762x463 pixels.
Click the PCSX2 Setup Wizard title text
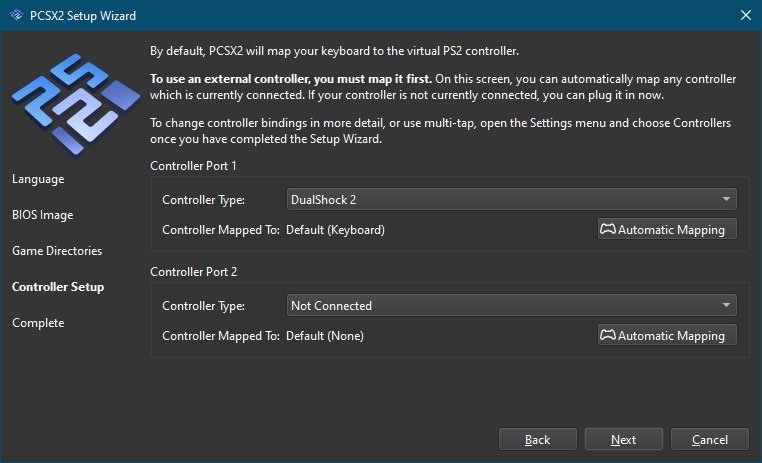(83, 15)
